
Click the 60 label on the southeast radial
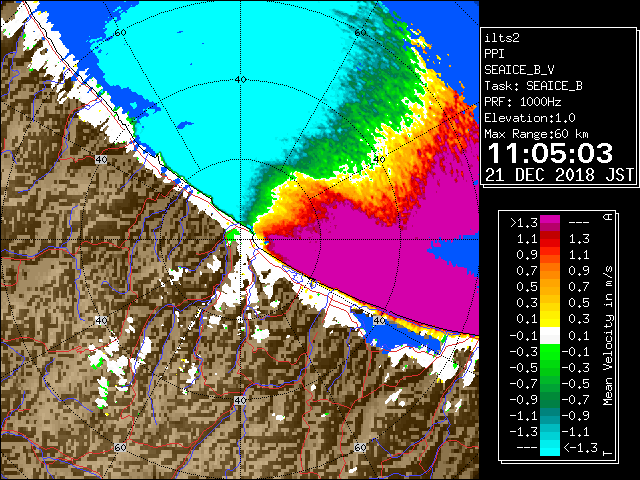pos(360,447)
